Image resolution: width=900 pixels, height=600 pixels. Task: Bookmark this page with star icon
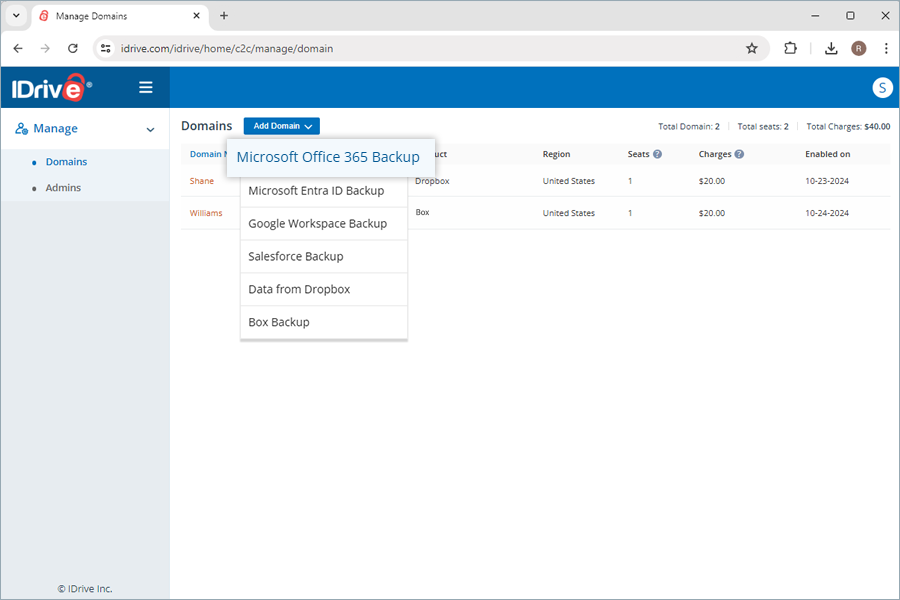point(751,49)
